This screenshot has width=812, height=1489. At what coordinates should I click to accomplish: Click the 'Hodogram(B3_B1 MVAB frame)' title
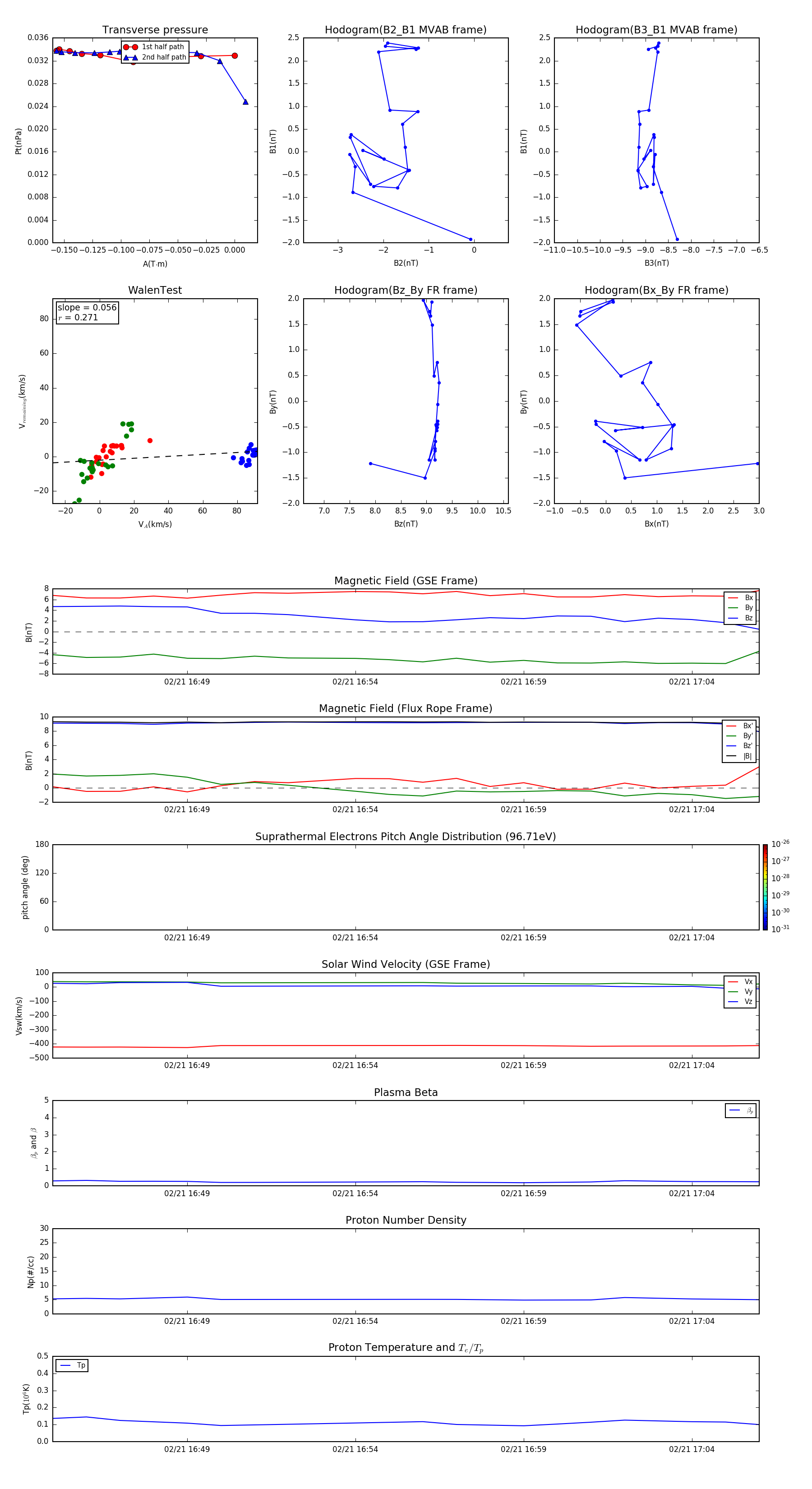656,30
